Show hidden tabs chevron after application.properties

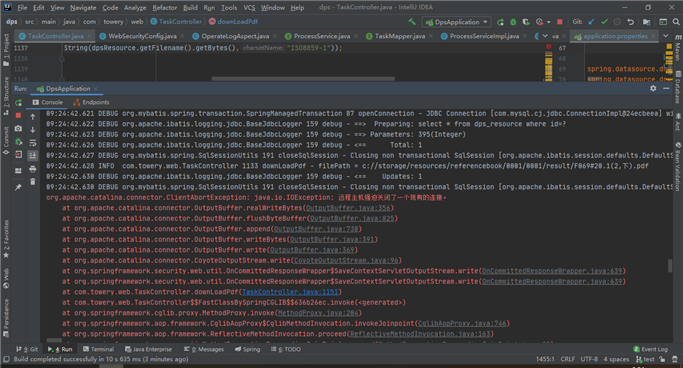tap(666, 36)
